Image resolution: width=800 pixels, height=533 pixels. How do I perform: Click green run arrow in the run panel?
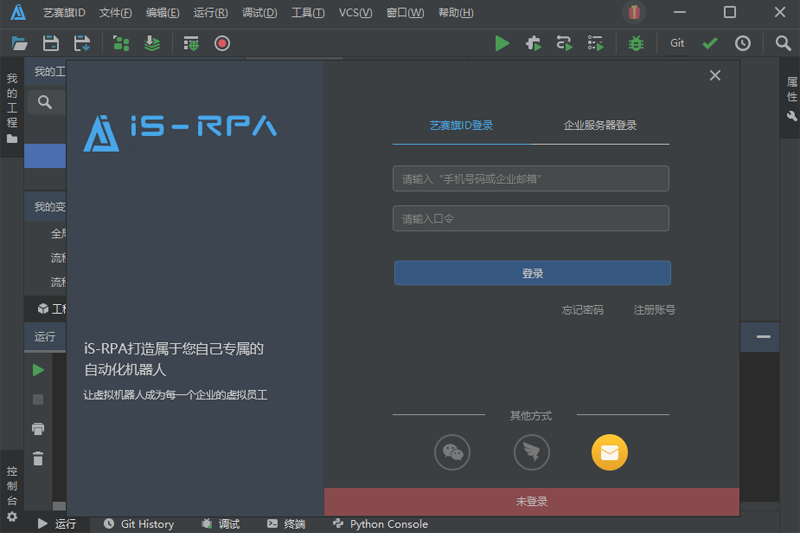38,370
